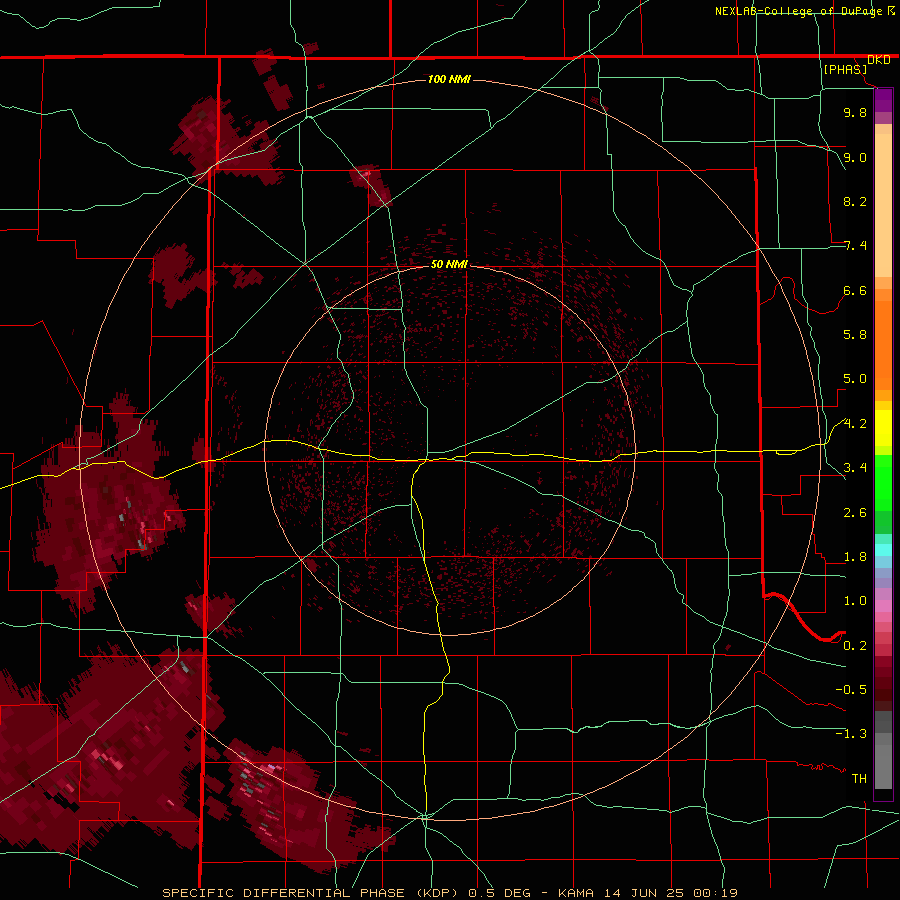This screenshot has height=900, width=900.
Task: Click the 1.0 color scale label
Action: (855, 601)
